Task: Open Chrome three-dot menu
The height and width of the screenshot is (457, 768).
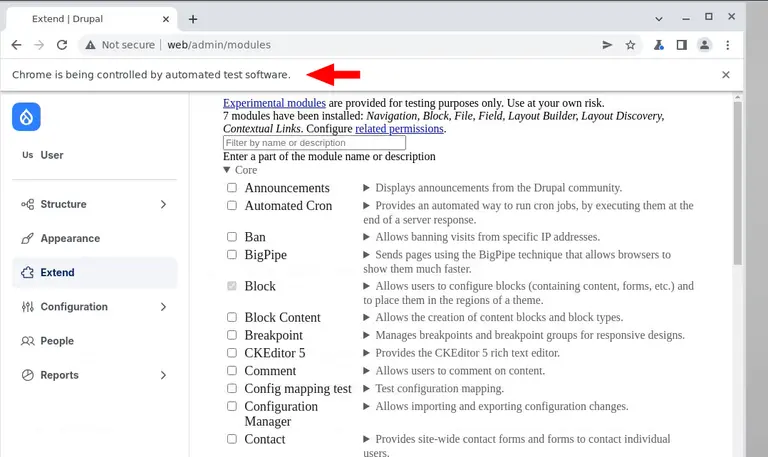Action: click(728, 45)
